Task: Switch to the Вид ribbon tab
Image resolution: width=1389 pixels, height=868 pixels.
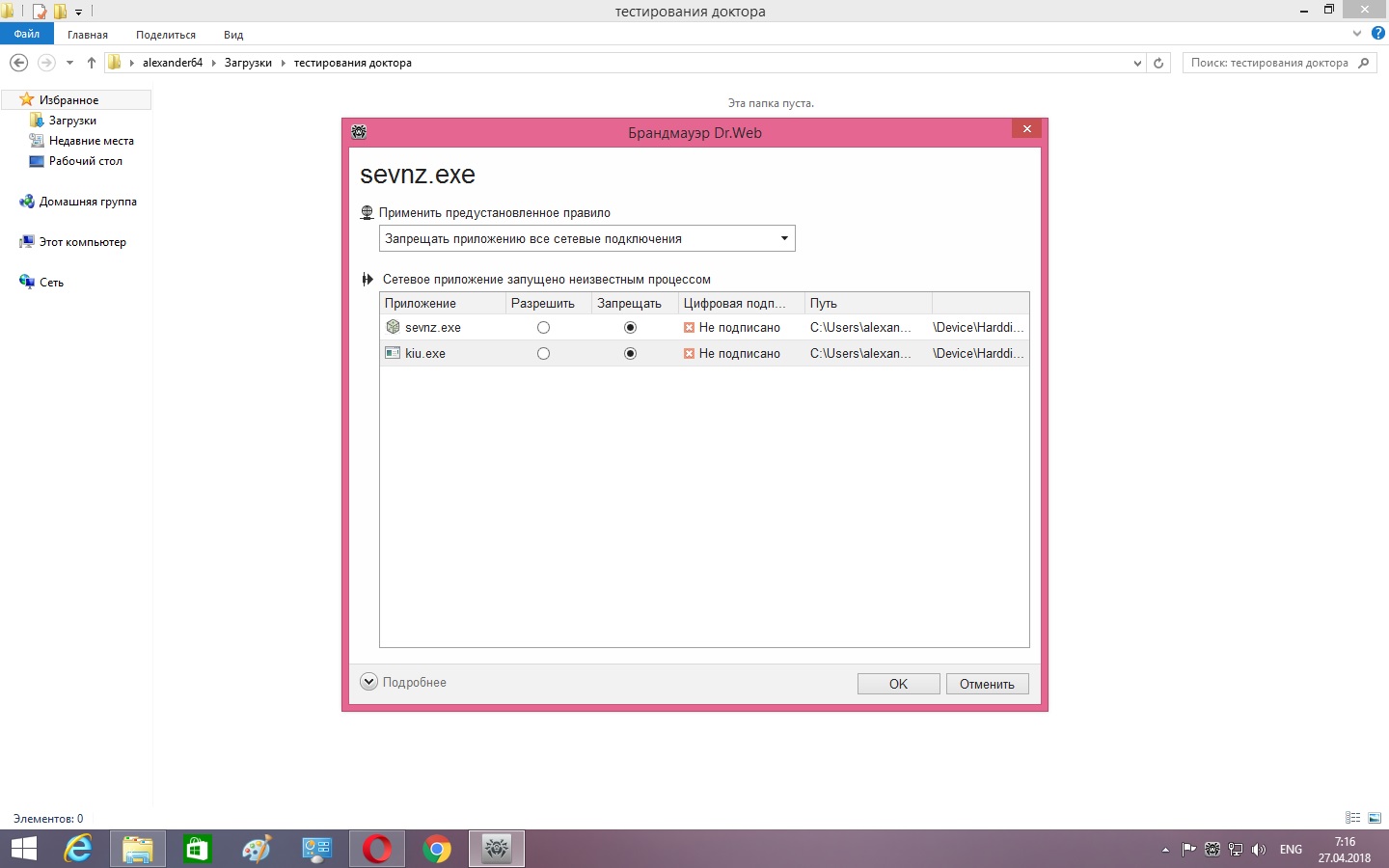Action: click(233, 35)
